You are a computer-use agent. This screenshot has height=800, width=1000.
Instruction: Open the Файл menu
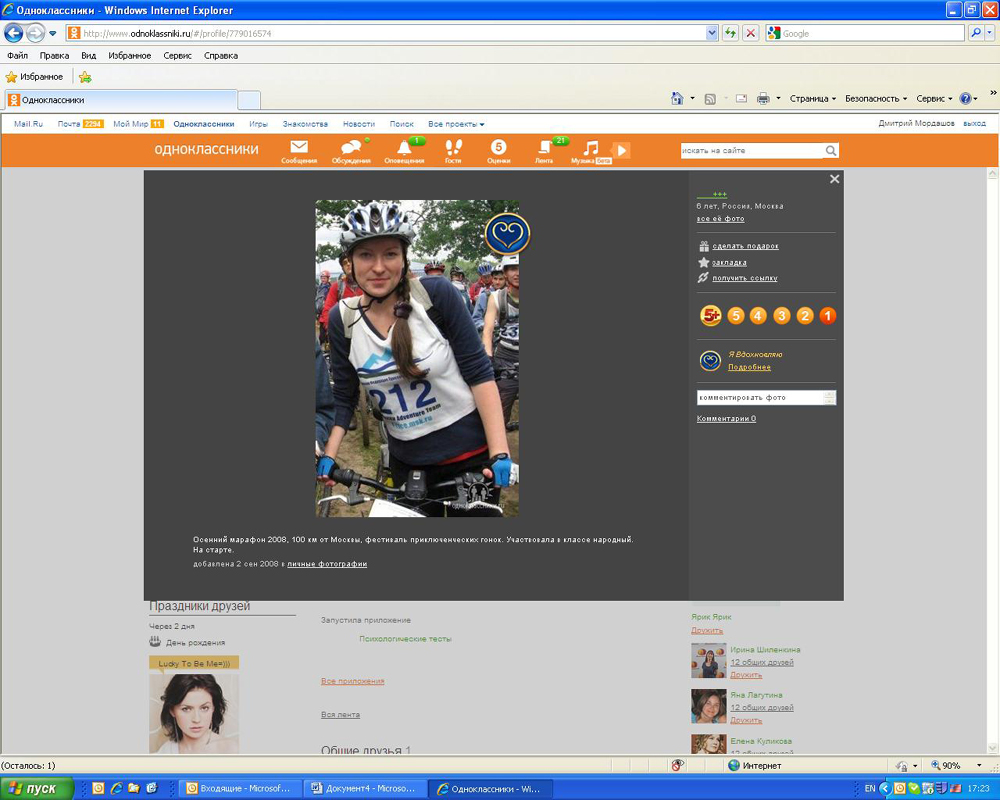[x=17, y=56]
